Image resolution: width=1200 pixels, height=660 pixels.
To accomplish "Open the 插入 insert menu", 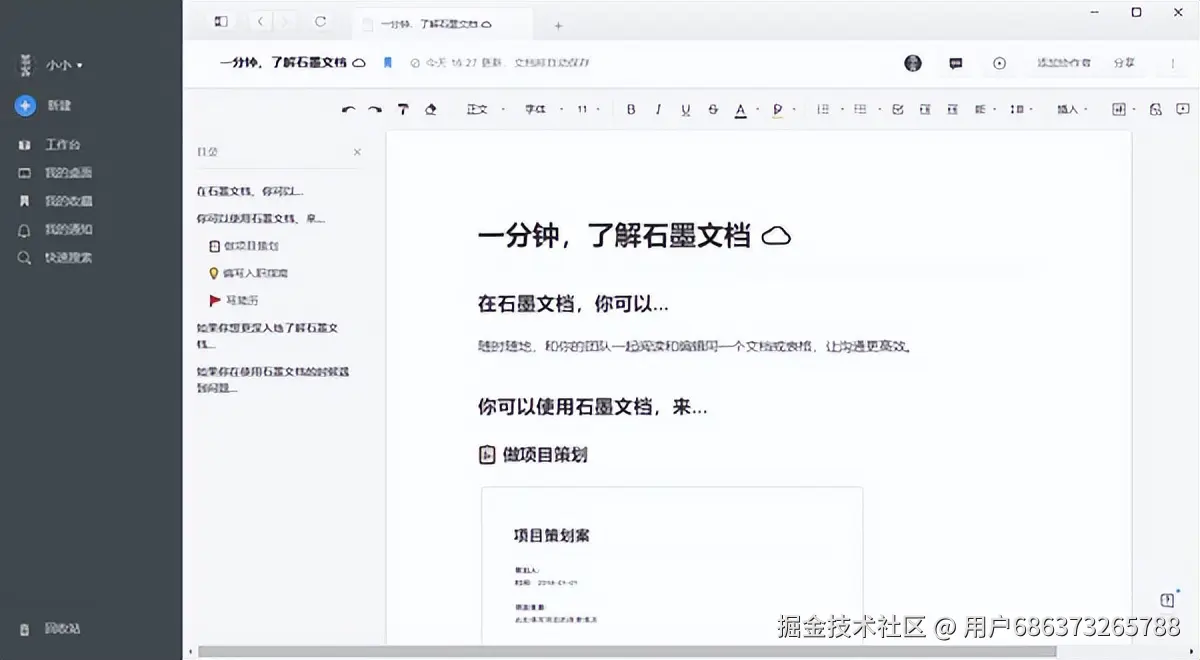I will (x=1072, y=109).
